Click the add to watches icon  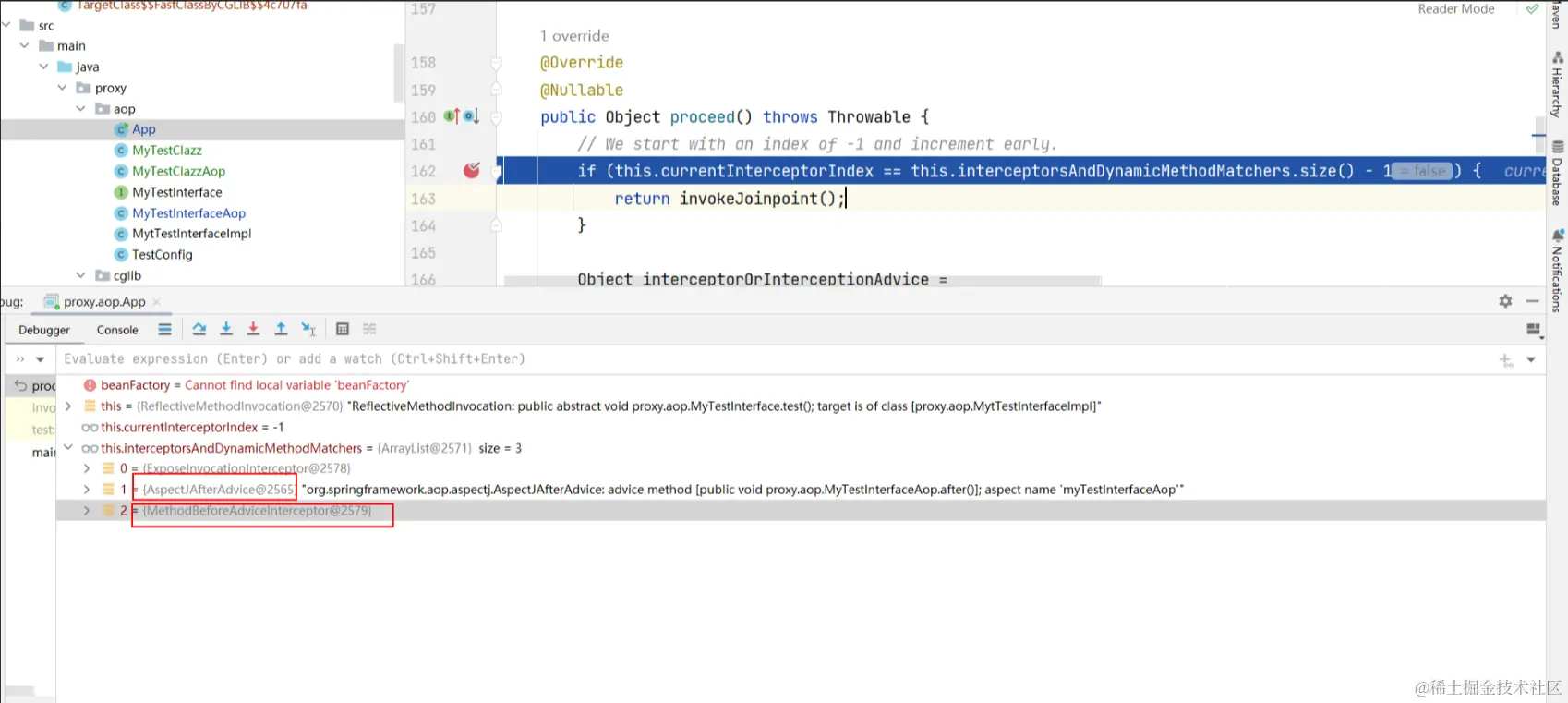pyautogui.click(x=1505, y=360)
